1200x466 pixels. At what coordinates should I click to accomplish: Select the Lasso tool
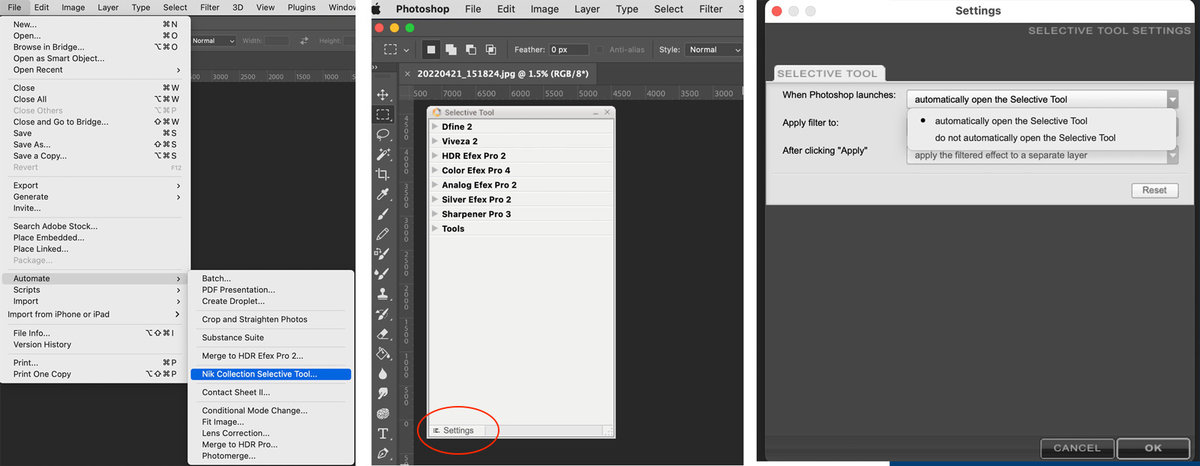point(383,135)
